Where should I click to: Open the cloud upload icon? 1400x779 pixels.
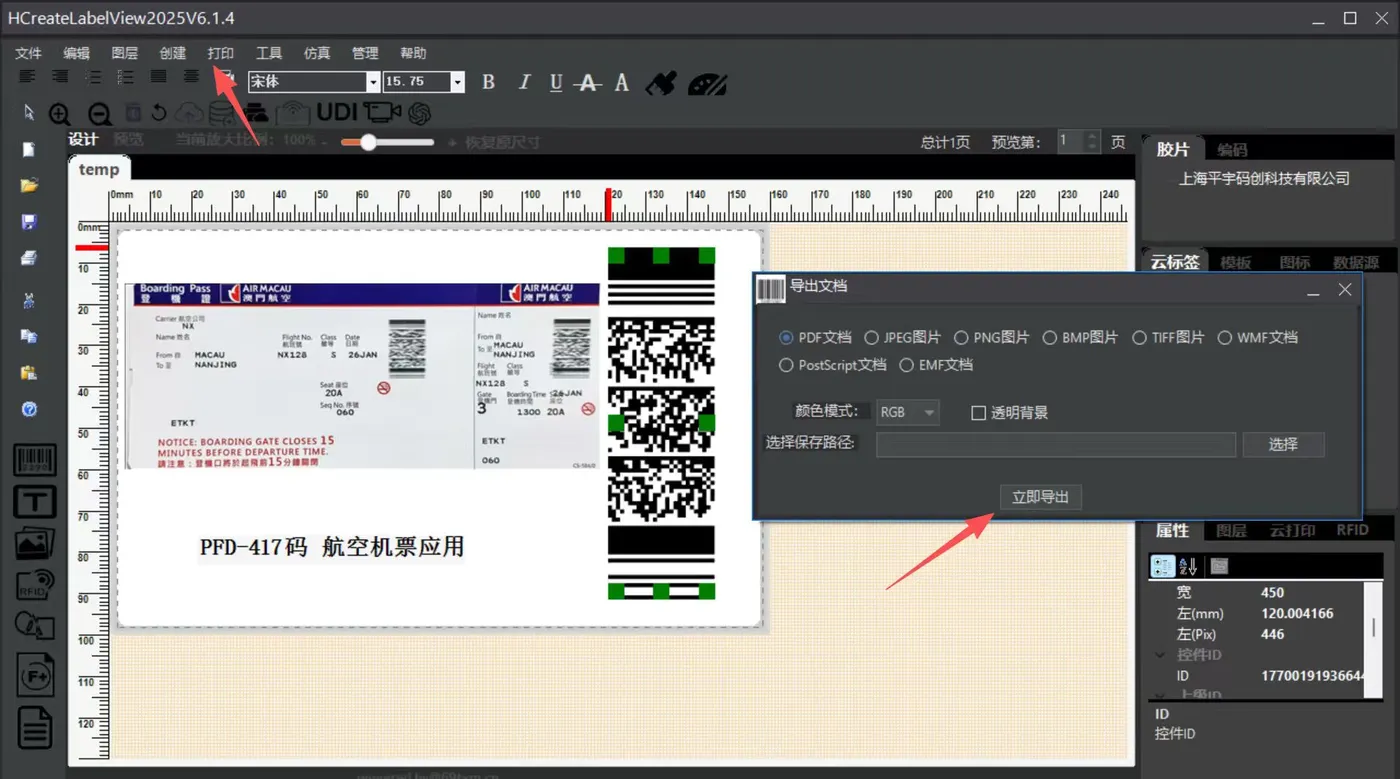[189, 113]
